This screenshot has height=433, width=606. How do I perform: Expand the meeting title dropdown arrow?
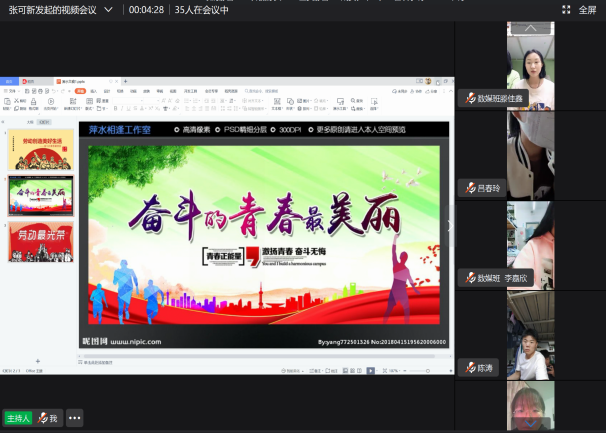coord(118,9)
